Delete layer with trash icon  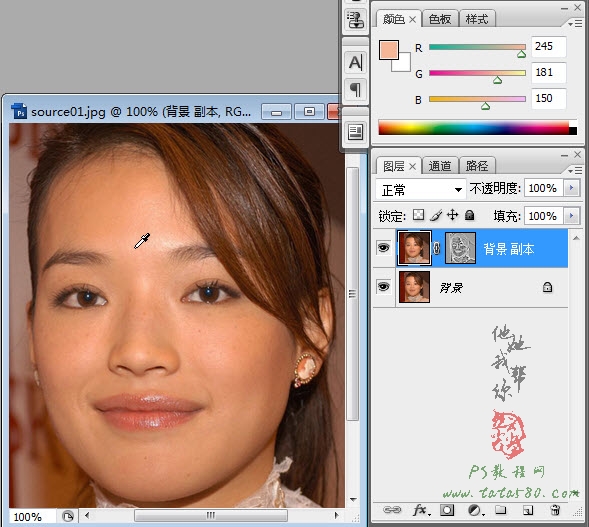click(555, 510)
